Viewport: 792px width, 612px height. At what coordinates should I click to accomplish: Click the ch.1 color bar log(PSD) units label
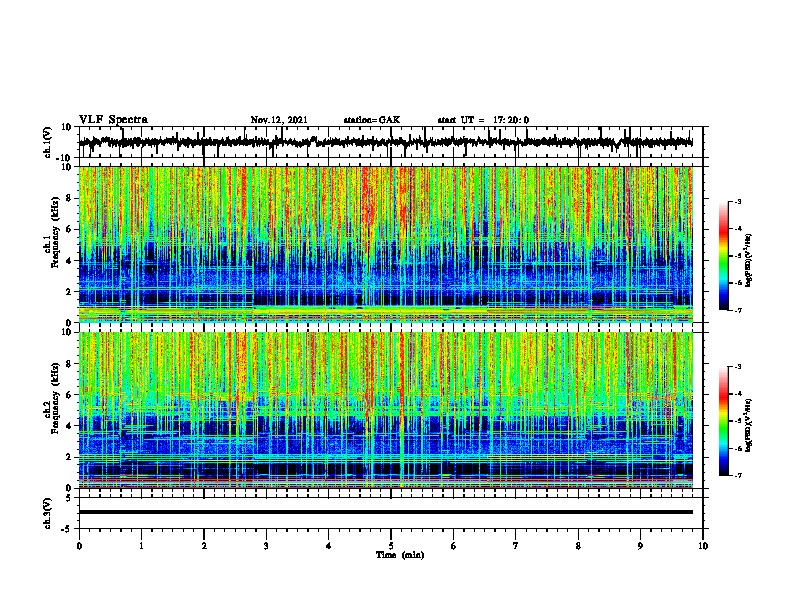749,261
